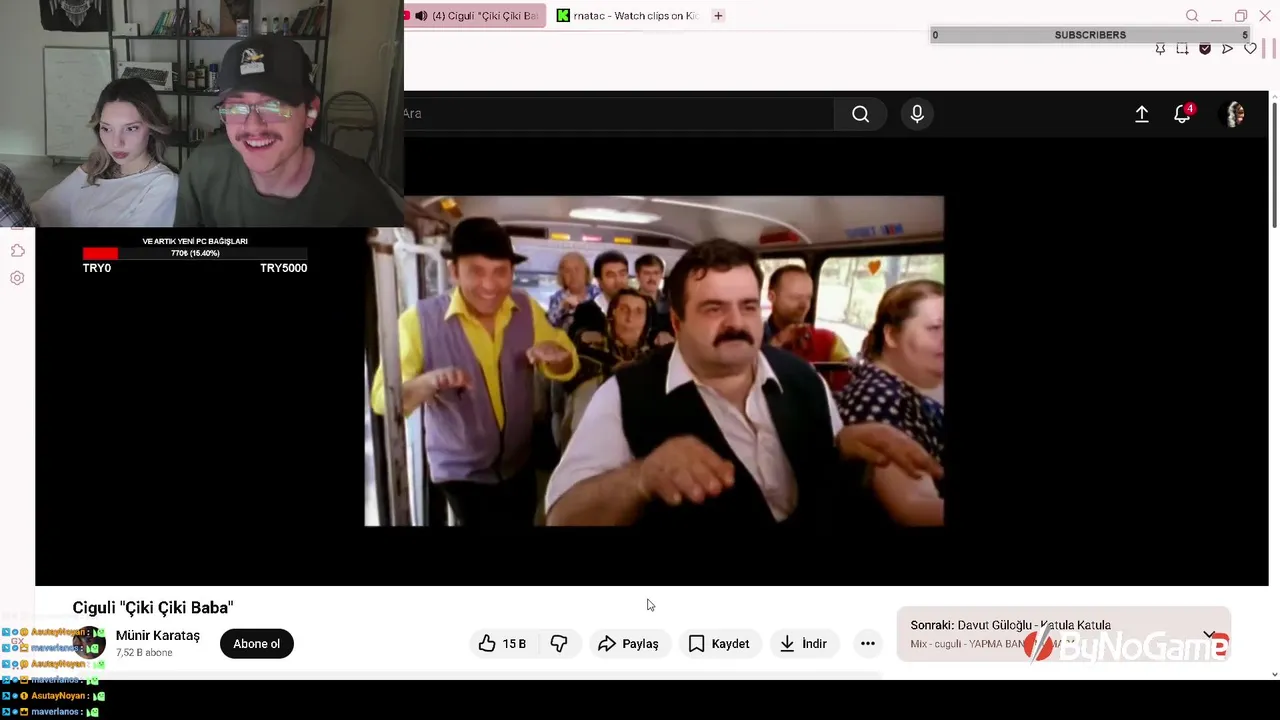Collapse the Sonraki up-next playlist chevron
The width and height of the screenshot is (1280, 720).
coord(1209,634)
